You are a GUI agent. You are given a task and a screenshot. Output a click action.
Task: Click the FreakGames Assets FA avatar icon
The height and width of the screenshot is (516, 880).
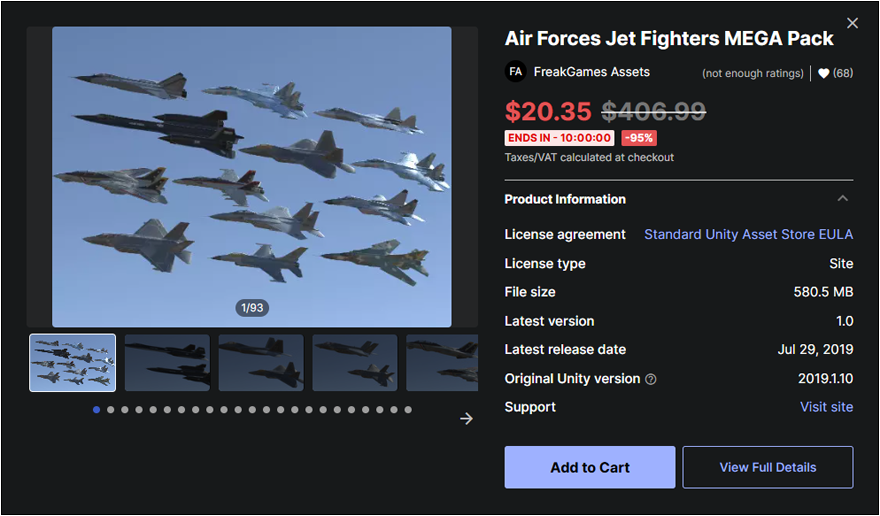516,72
